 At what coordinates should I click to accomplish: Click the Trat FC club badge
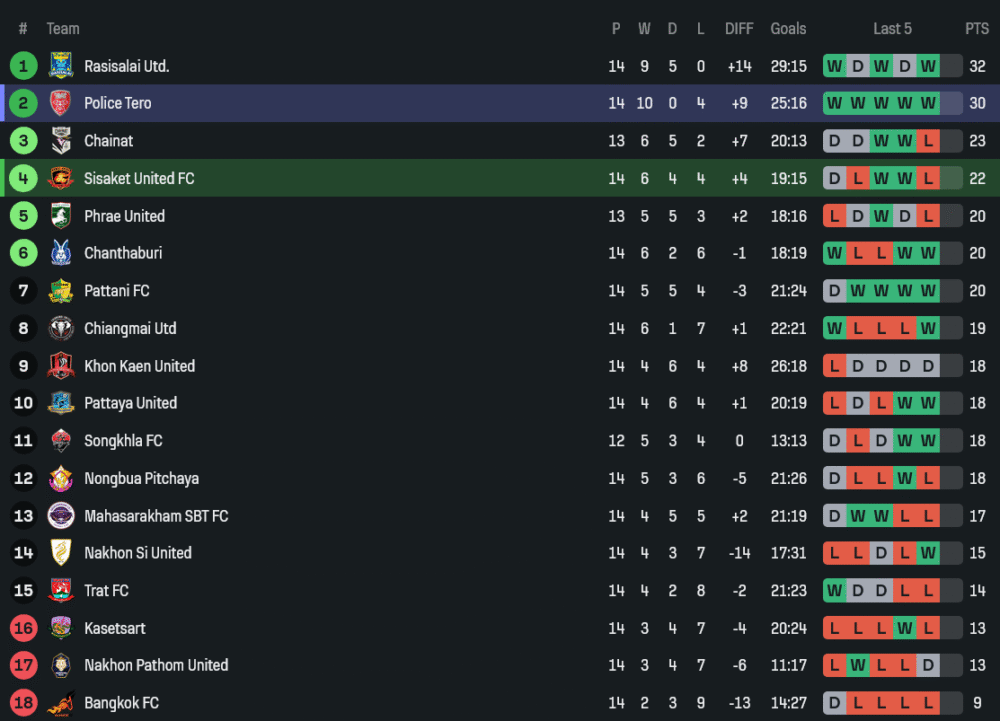pyautogui.click(x=61, y=590)
